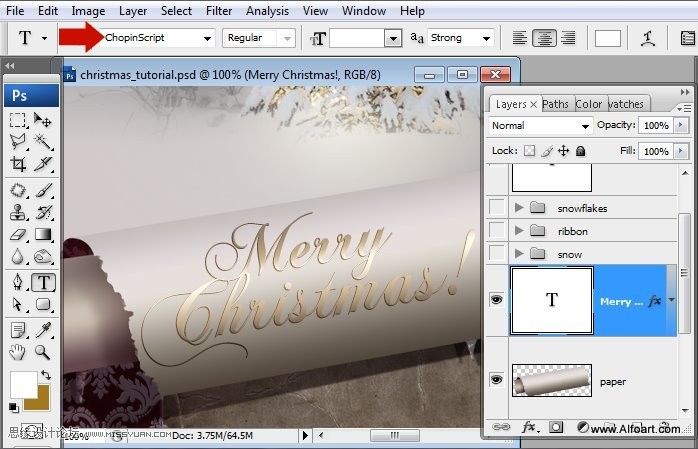The image size is (698, 449).
Task: Switch to the Color tab
Action: (x=588, y=104)
